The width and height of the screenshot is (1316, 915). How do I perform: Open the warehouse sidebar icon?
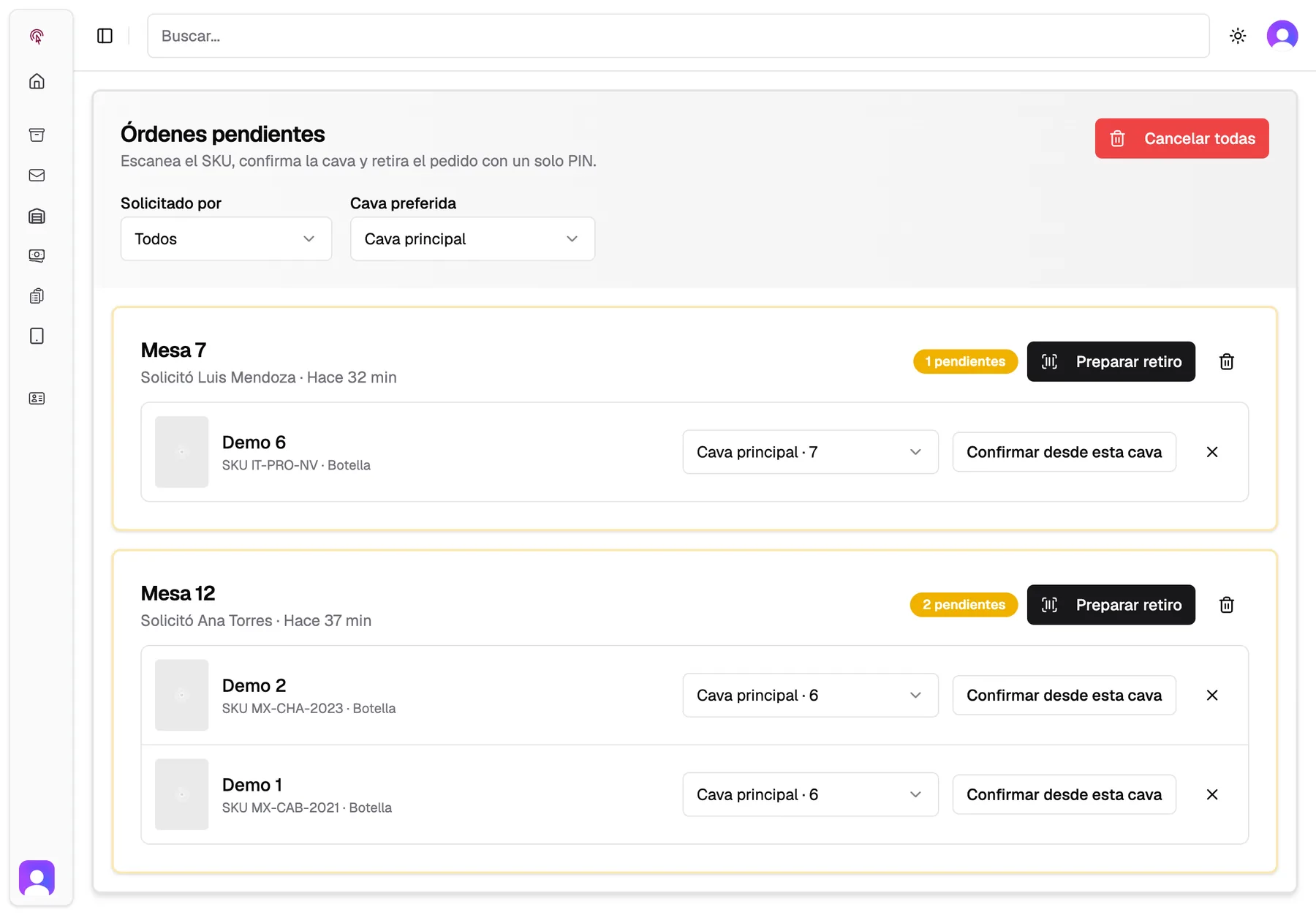coord(37,216)
